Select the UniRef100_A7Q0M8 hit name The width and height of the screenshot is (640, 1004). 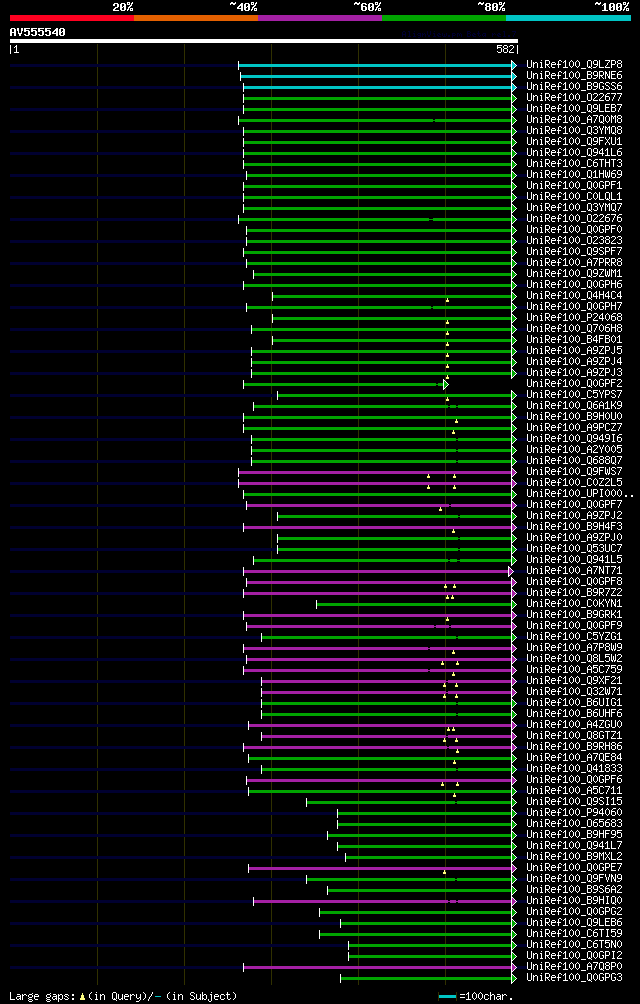coord(574,119)
